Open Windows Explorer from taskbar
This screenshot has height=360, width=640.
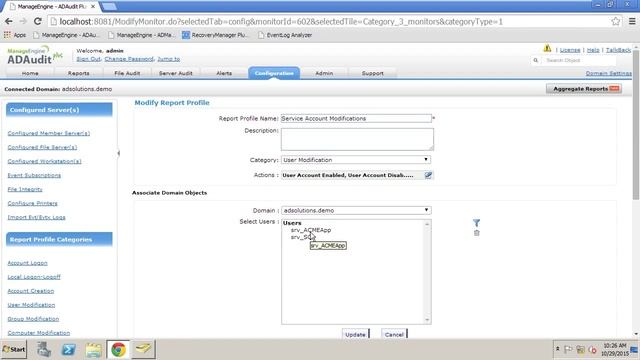93,350
